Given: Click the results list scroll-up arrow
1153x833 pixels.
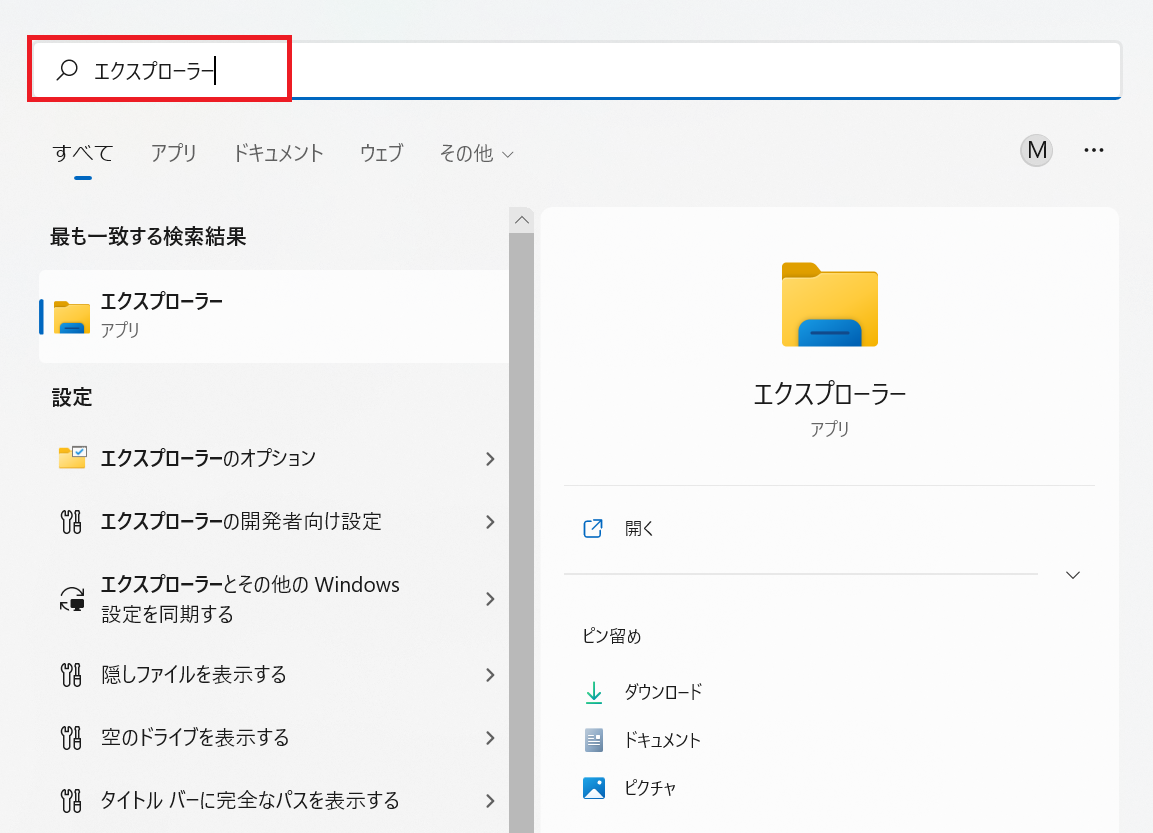Looking at the screenshot, I should tap(521, 219).
